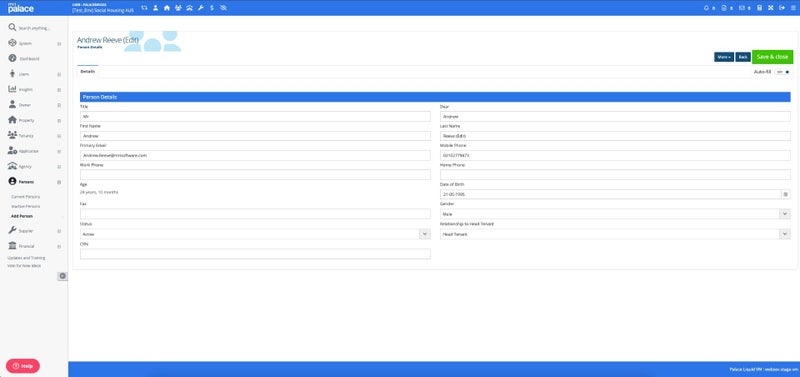Viewport: 800px width, 377px height.
Task: Open Updates and Training link
Action: [x=27, y=258]
